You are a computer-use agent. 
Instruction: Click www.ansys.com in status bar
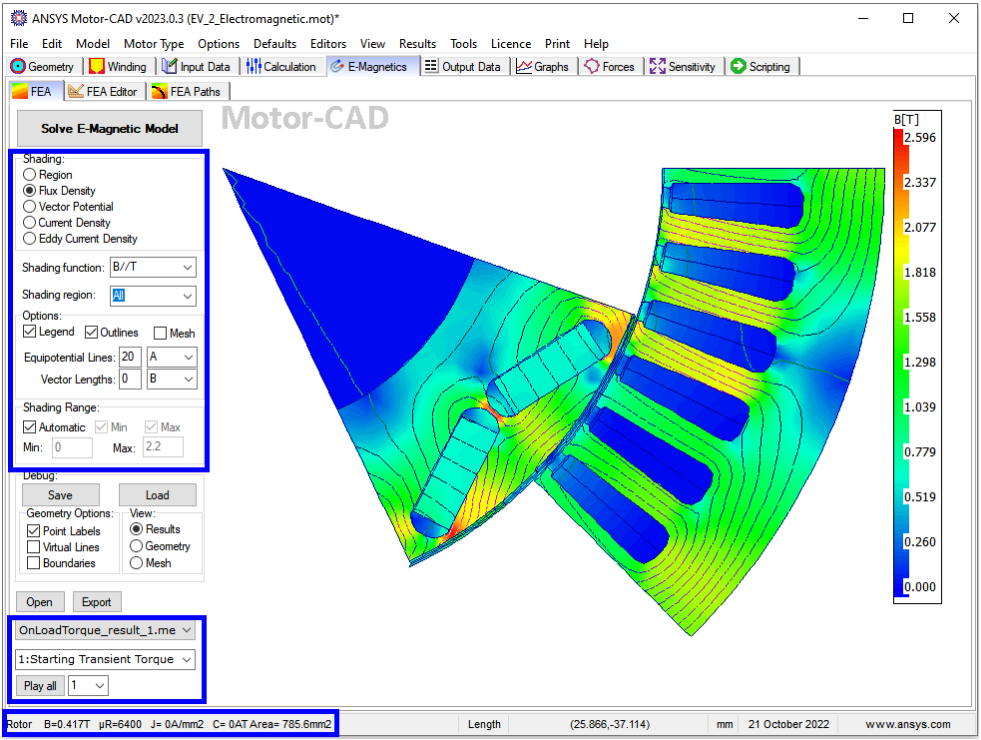point(908,724)
